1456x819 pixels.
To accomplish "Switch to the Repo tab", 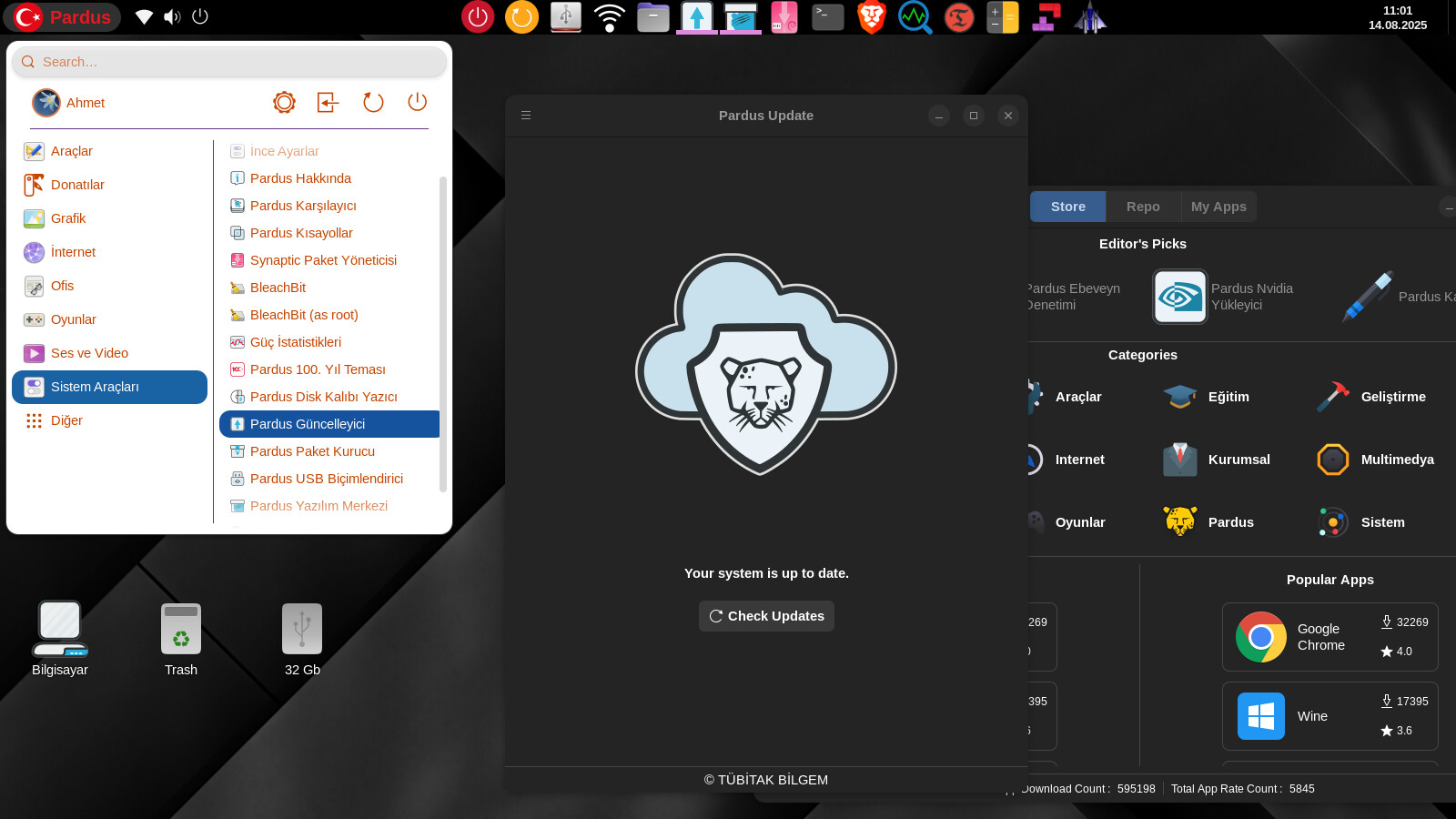I will point(1143,207).
